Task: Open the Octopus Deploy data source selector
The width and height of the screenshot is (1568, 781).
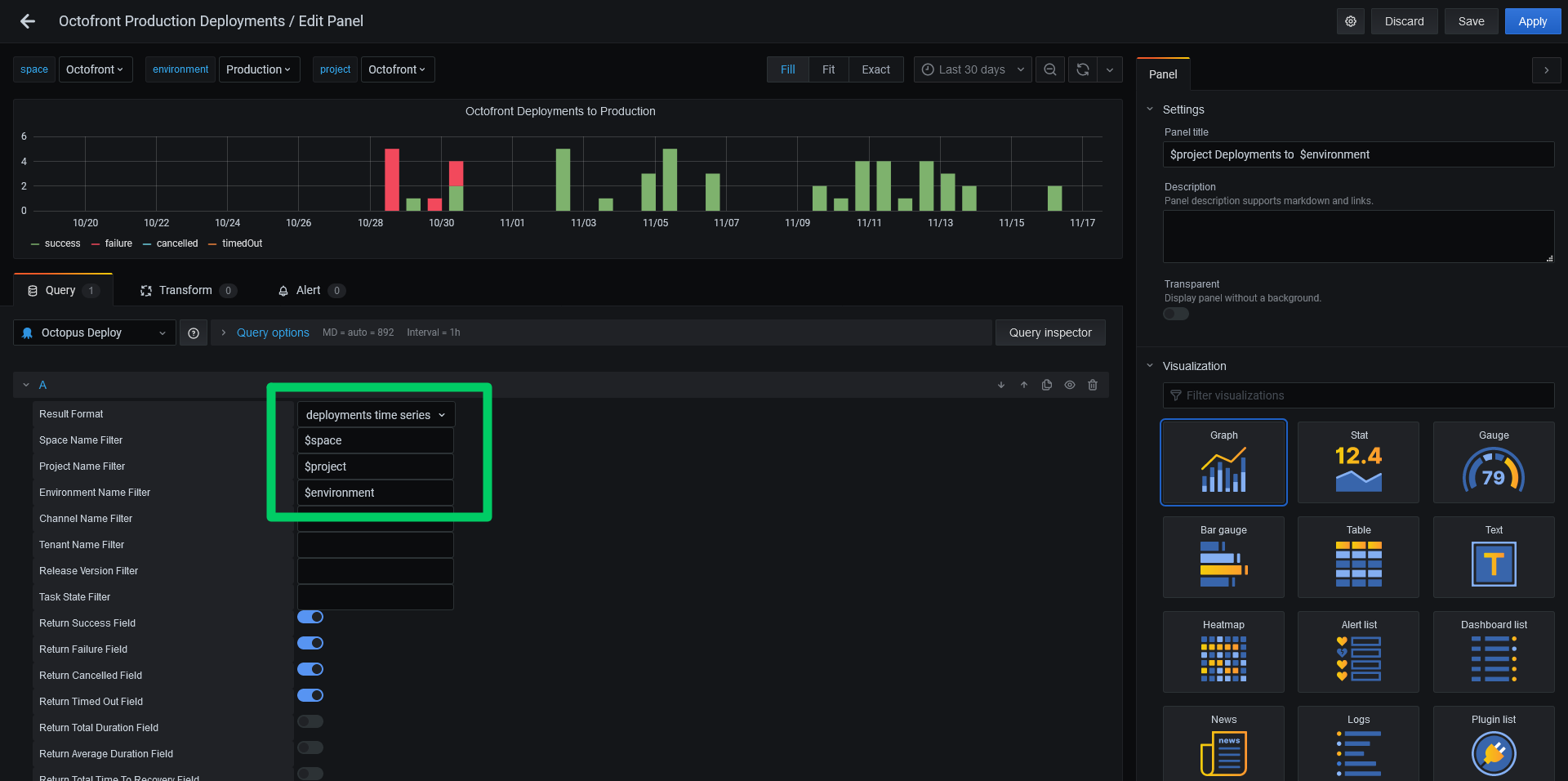Action: click(95, 332)
